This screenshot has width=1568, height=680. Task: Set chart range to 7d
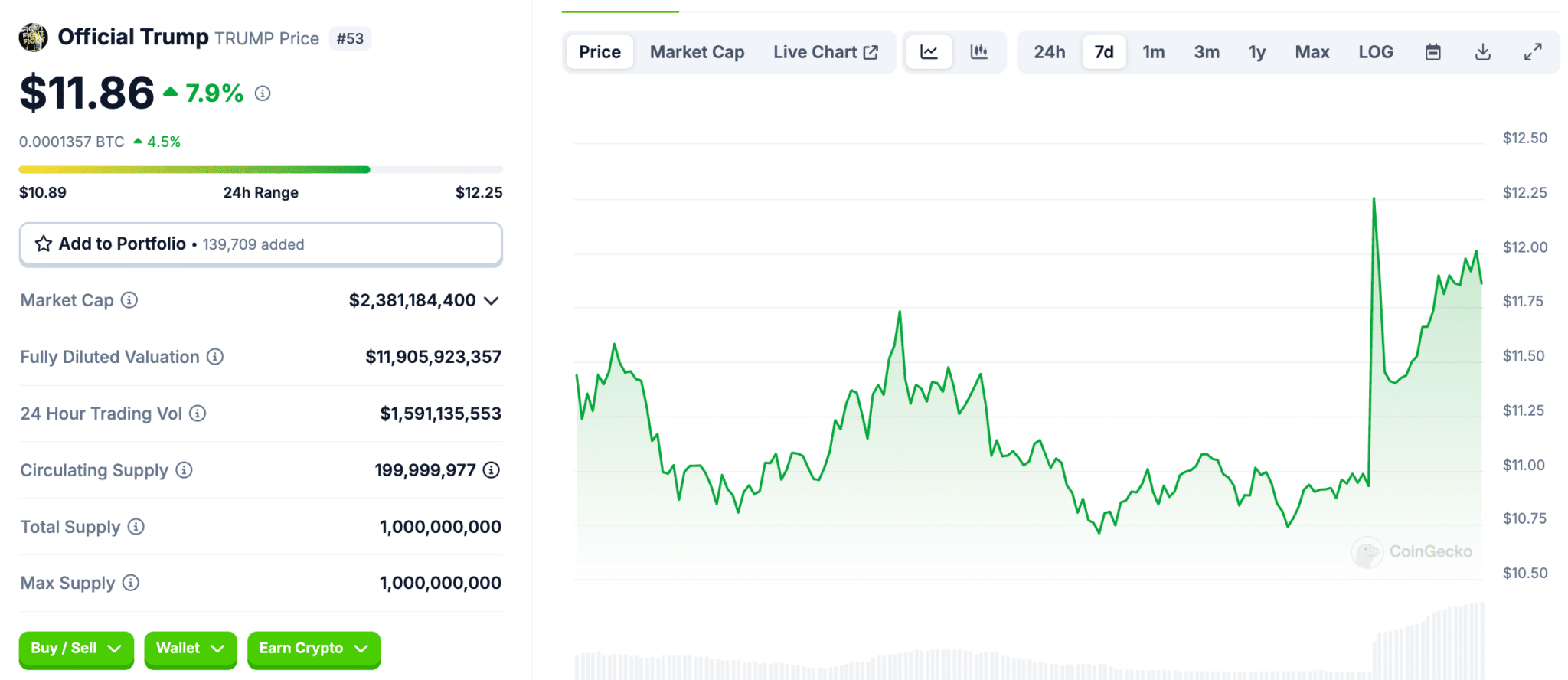click(1104, 52)
